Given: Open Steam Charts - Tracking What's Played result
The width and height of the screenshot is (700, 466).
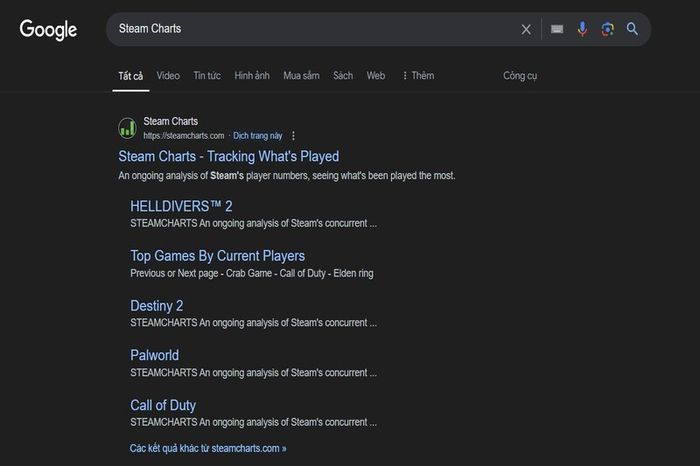Looking at the screenshot, I should pyautogui.click(x=229, y=156).
